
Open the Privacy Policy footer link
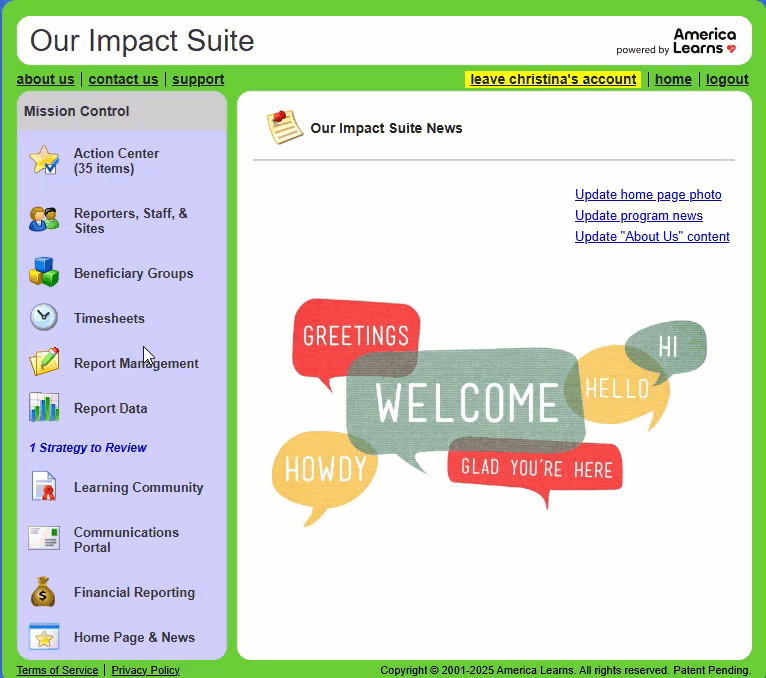(x=146, y=670)
